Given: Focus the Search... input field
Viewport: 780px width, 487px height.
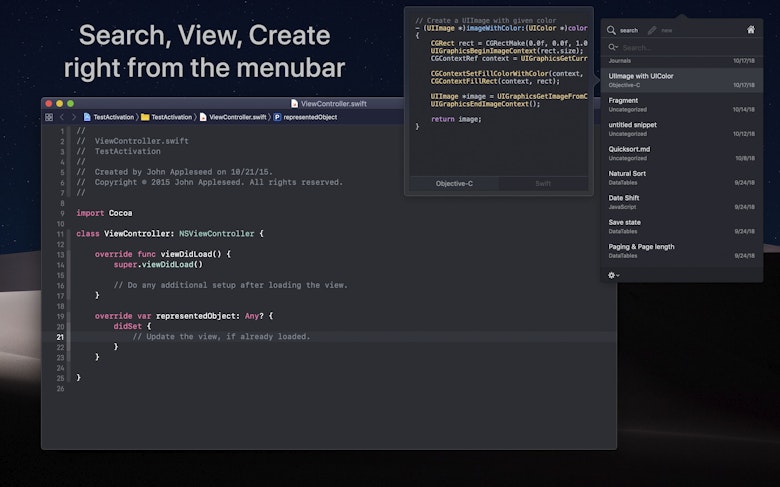Looking at the screenshot, I should click(x=682, y=48).
